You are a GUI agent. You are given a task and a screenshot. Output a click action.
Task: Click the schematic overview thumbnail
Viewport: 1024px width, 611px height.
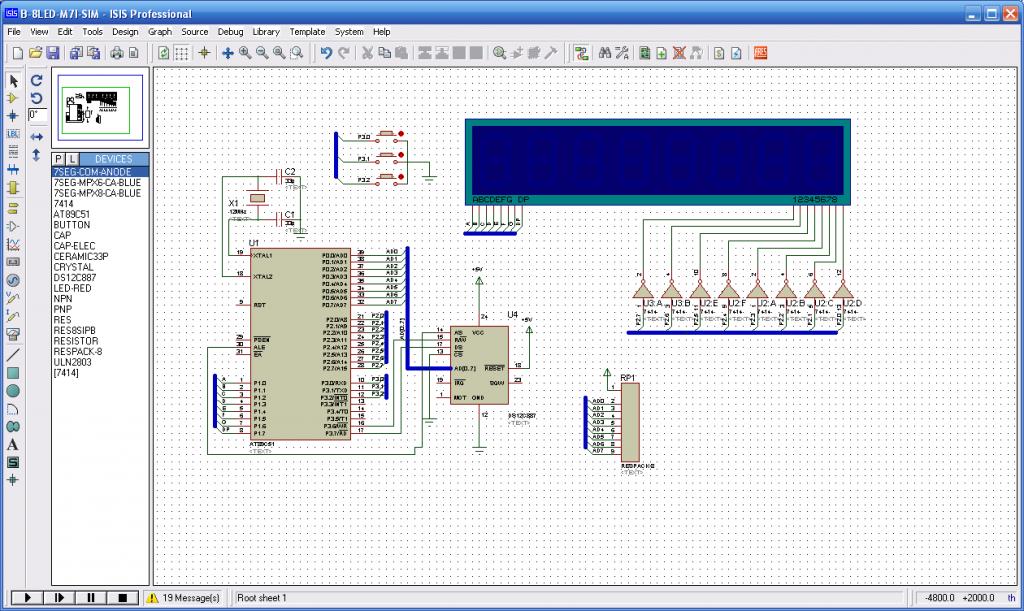100,108
